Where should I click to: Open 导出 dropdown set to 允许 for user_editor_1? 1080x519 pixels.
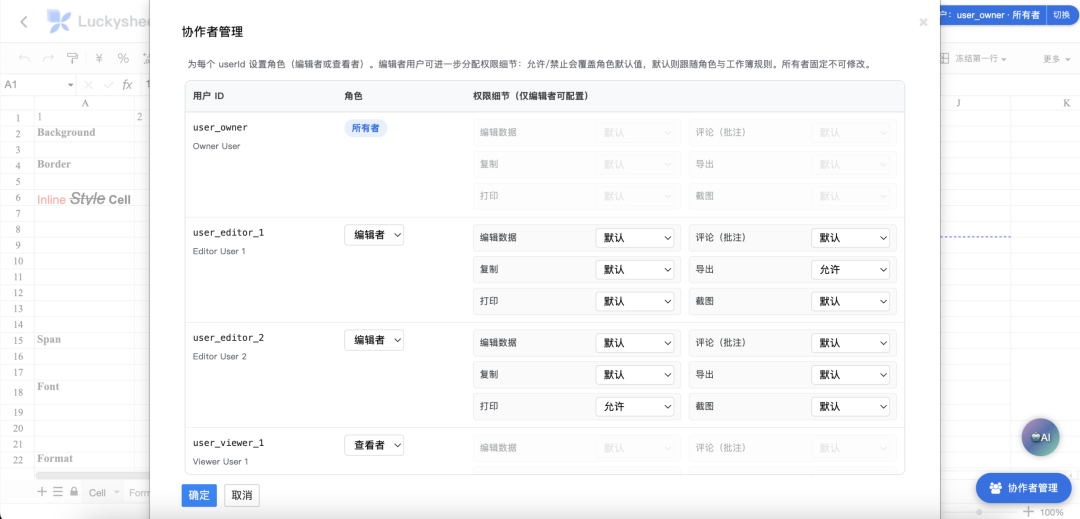coord(850,269)
